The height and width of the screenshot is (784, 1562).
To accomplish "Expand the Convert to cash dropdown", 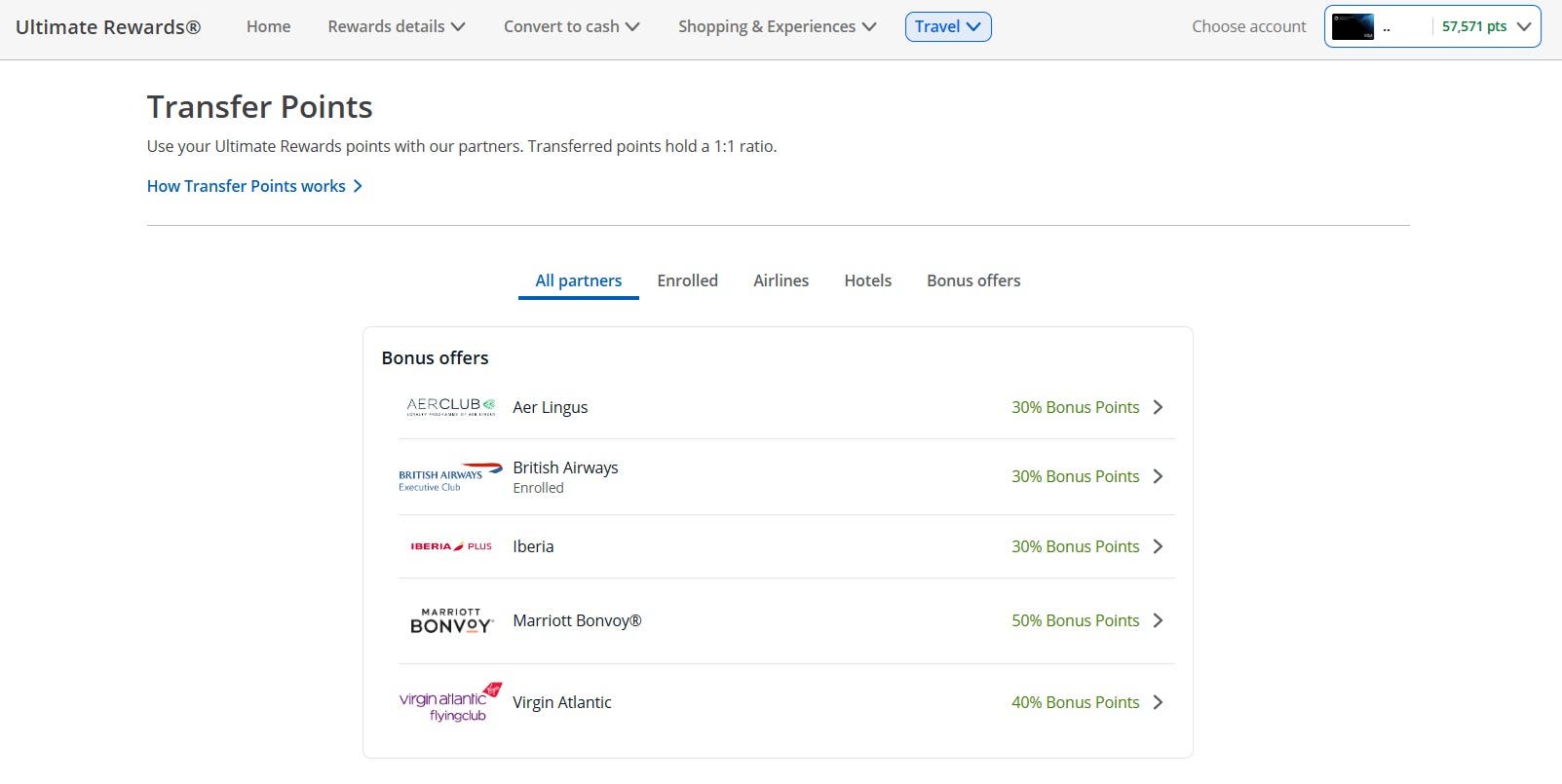I will tap(571, 26).
